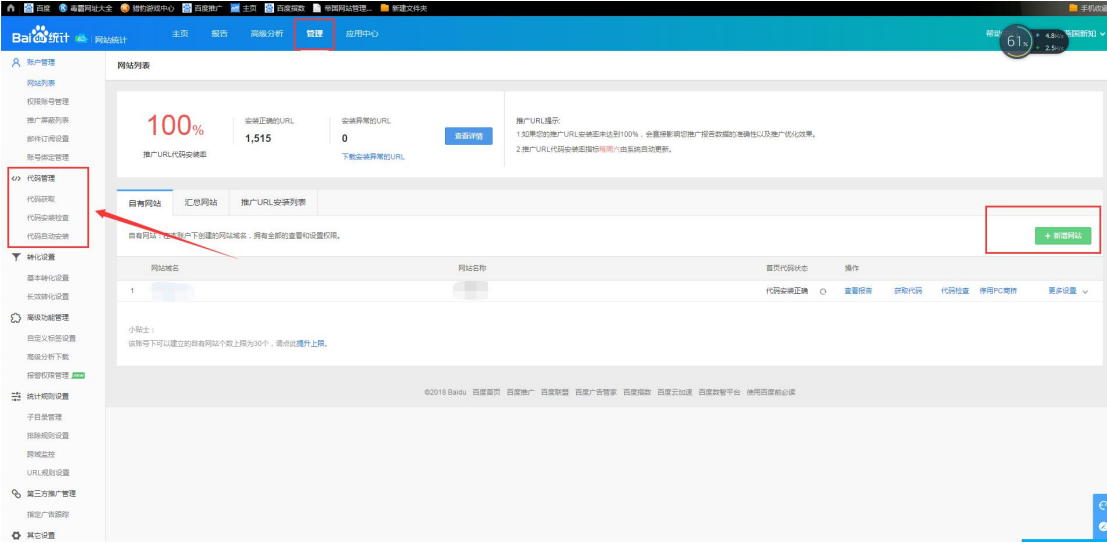Click the 查看报告 link in the site row

(858, 291)
